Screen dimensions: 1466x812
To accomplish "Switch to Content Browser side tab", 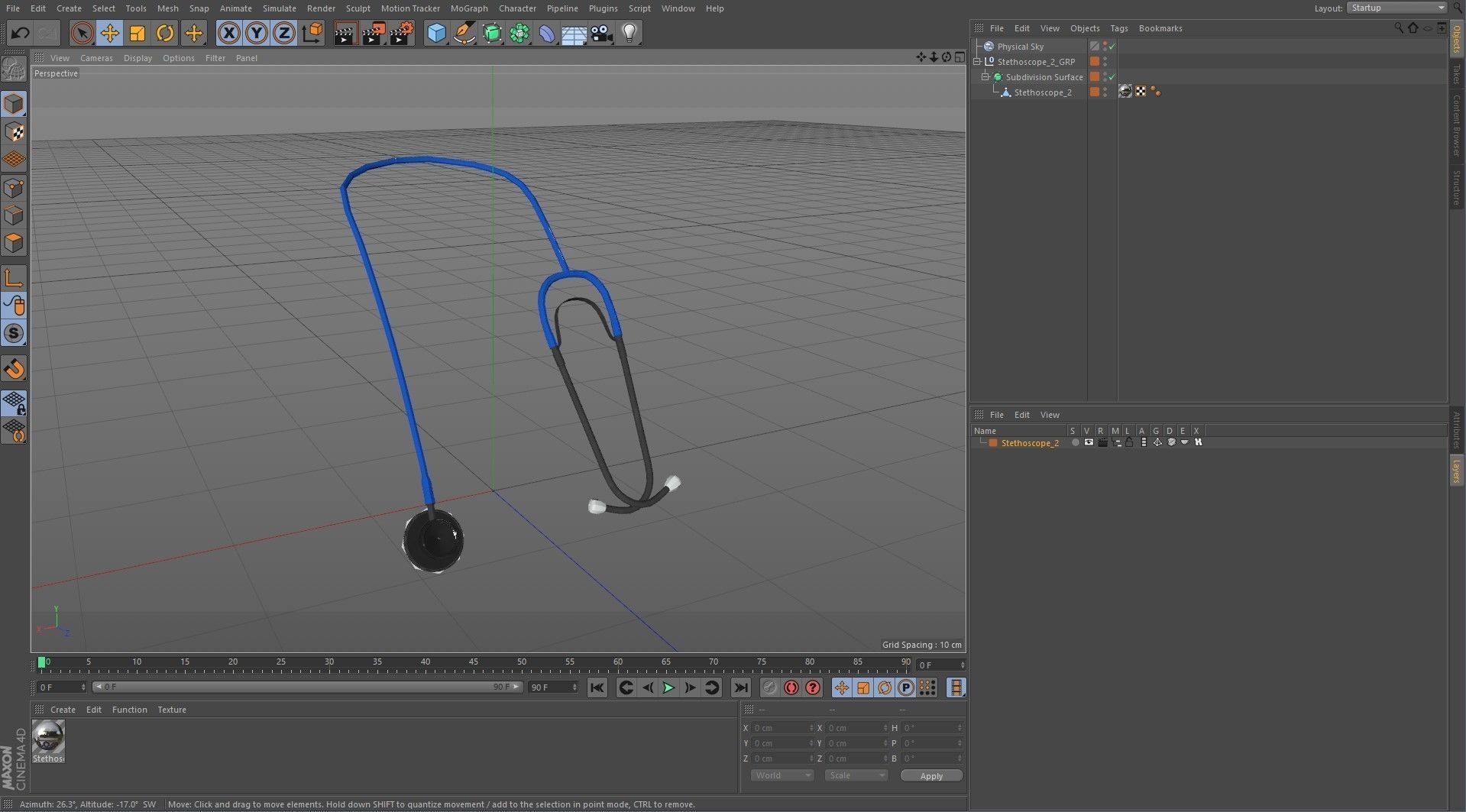I will (x=1457, y=125).
